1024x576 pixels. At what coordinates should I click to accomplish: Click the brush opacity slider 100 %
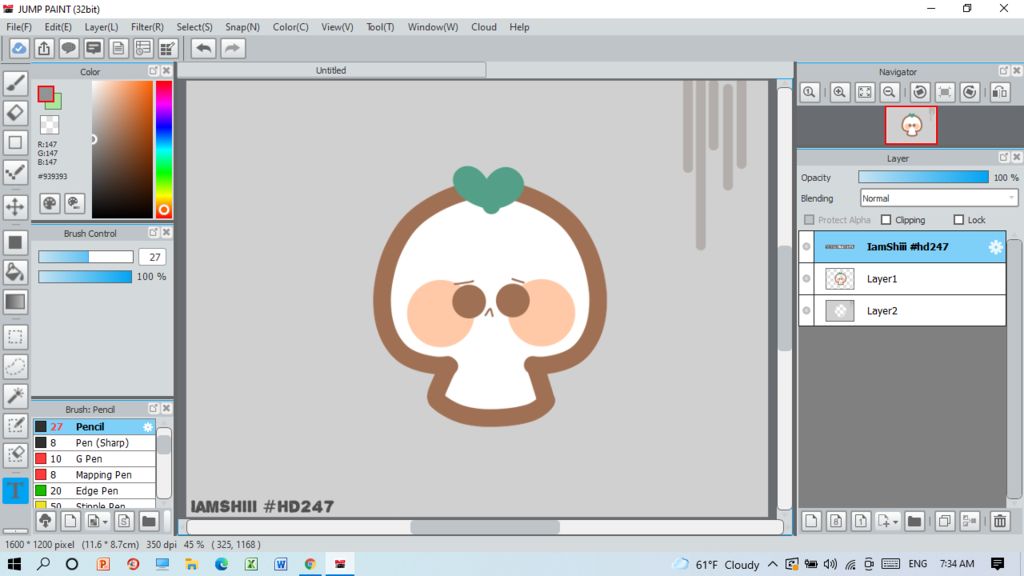[85, 277]
